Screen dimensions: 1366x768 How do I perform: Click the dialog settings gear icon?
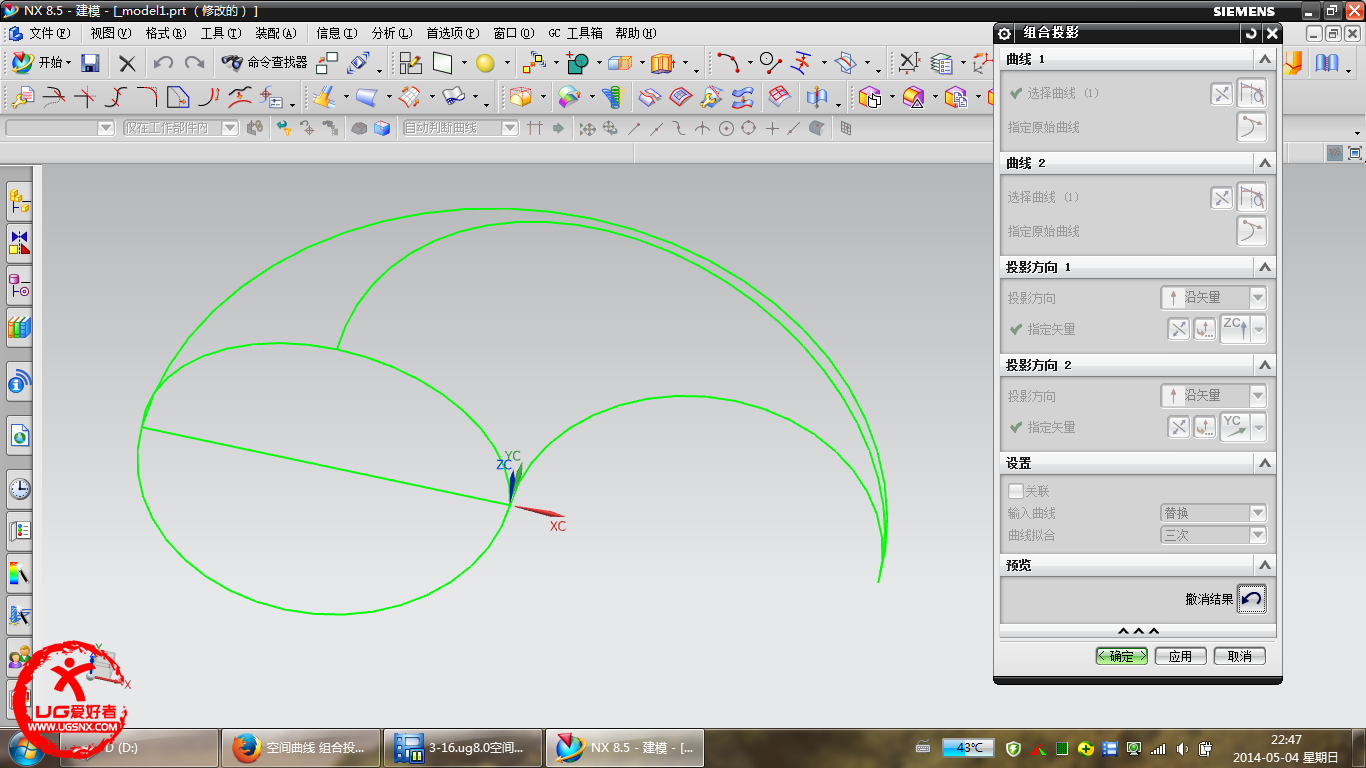pos(1005,33)
